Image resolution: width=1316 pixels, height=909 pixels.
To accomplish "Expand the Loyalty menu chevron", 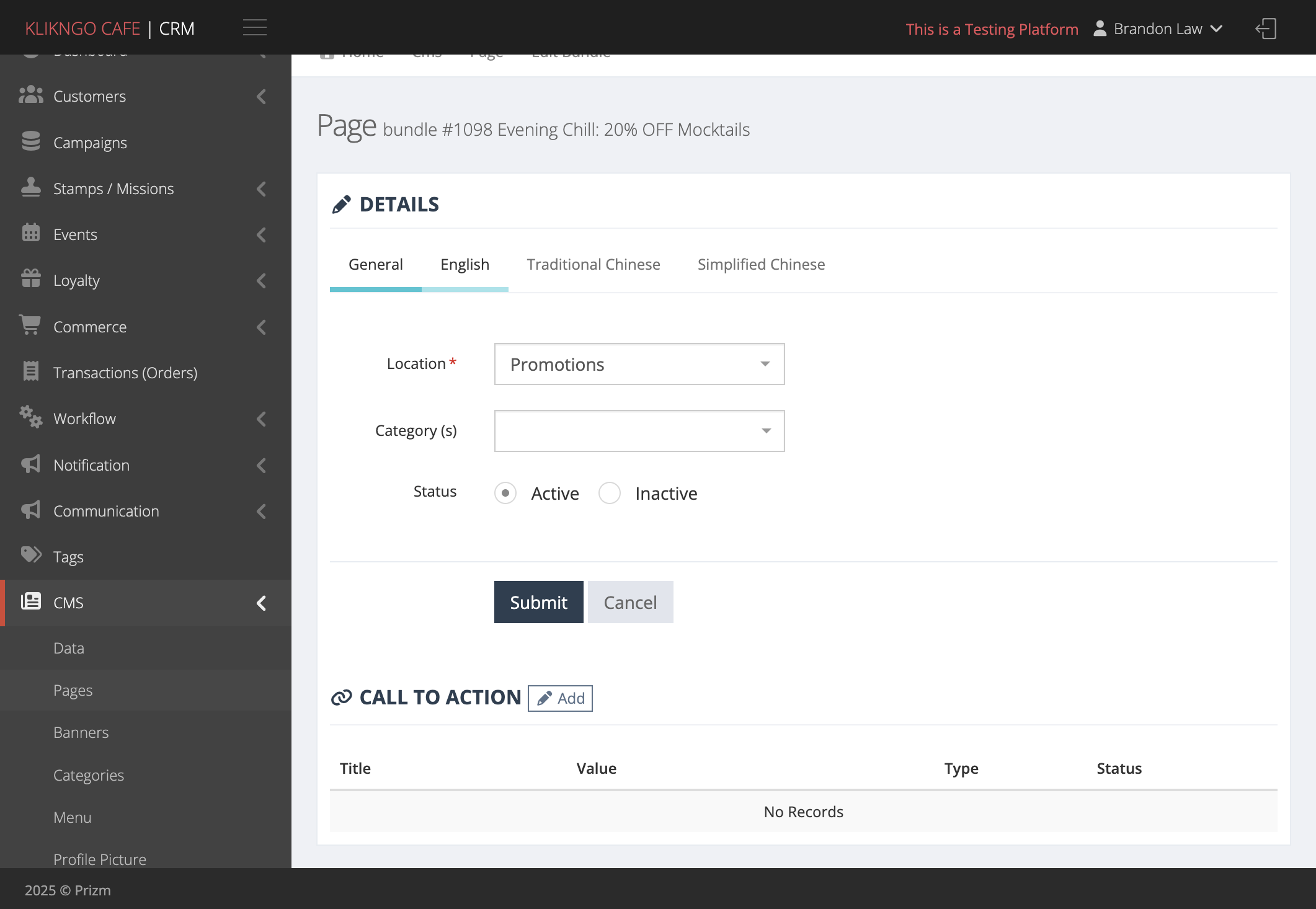I will [262, 281].
